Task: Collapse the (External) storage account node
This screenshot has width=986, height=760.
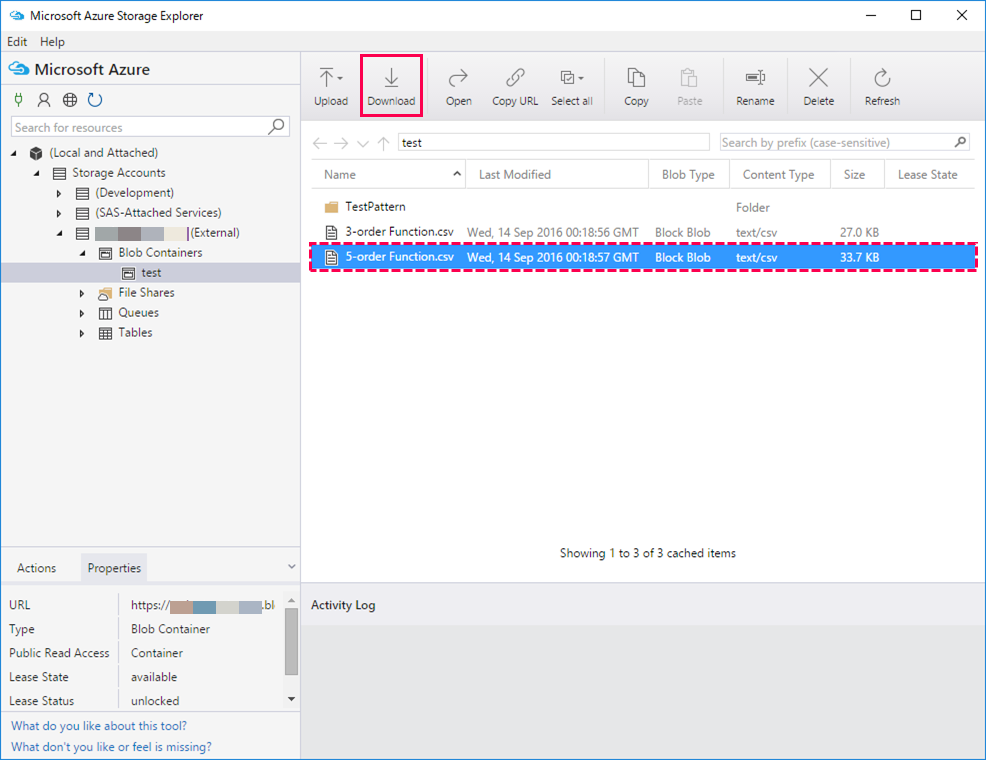Action: 59,233
